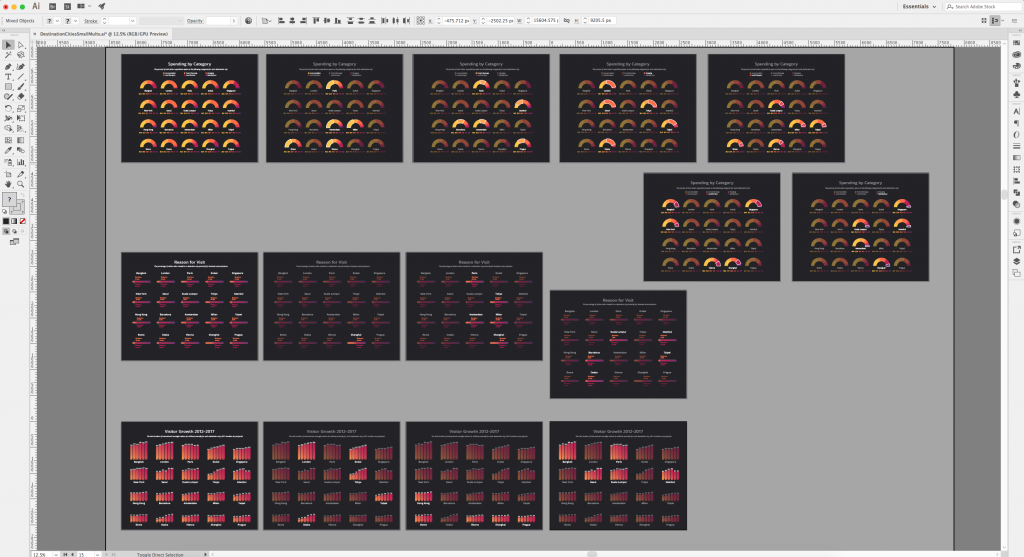Open the Layers panel icon
Screen dimensions: 1024x557
[1017, 261]
